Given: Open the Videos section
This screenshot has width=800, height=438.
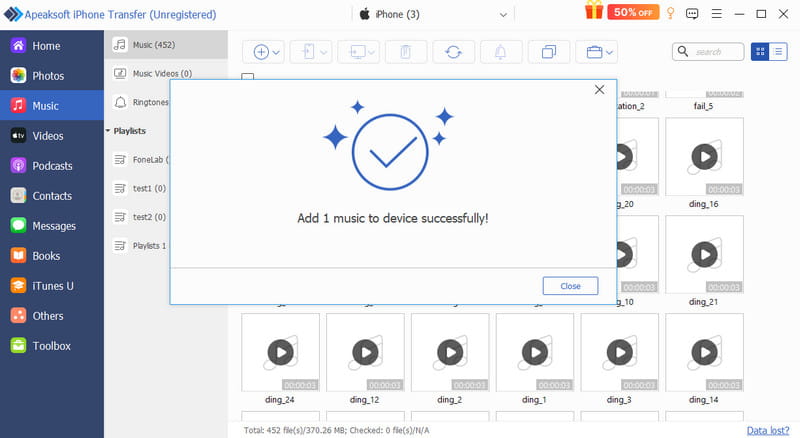Looking at the screenshot, I should (x=52, y=136).
